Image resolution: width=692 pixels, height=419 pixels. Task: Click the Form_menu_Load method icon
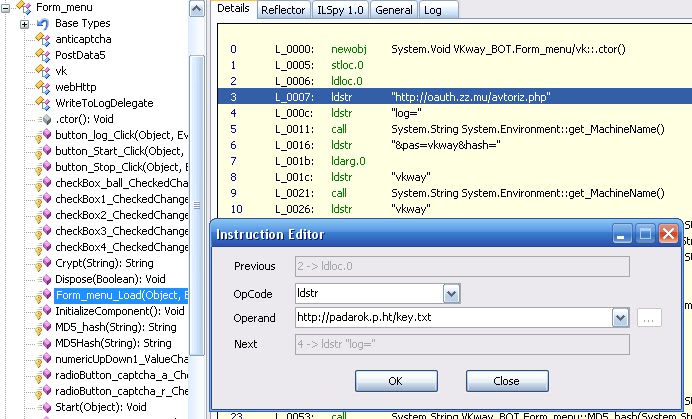(44, 295)
